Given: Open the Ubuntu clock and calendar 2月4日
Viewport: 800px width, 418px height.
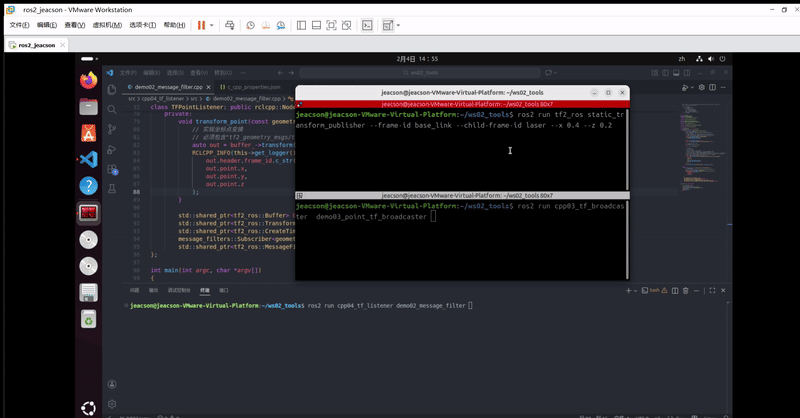Looking at the screenshot, I should click(x=417, y=59).
